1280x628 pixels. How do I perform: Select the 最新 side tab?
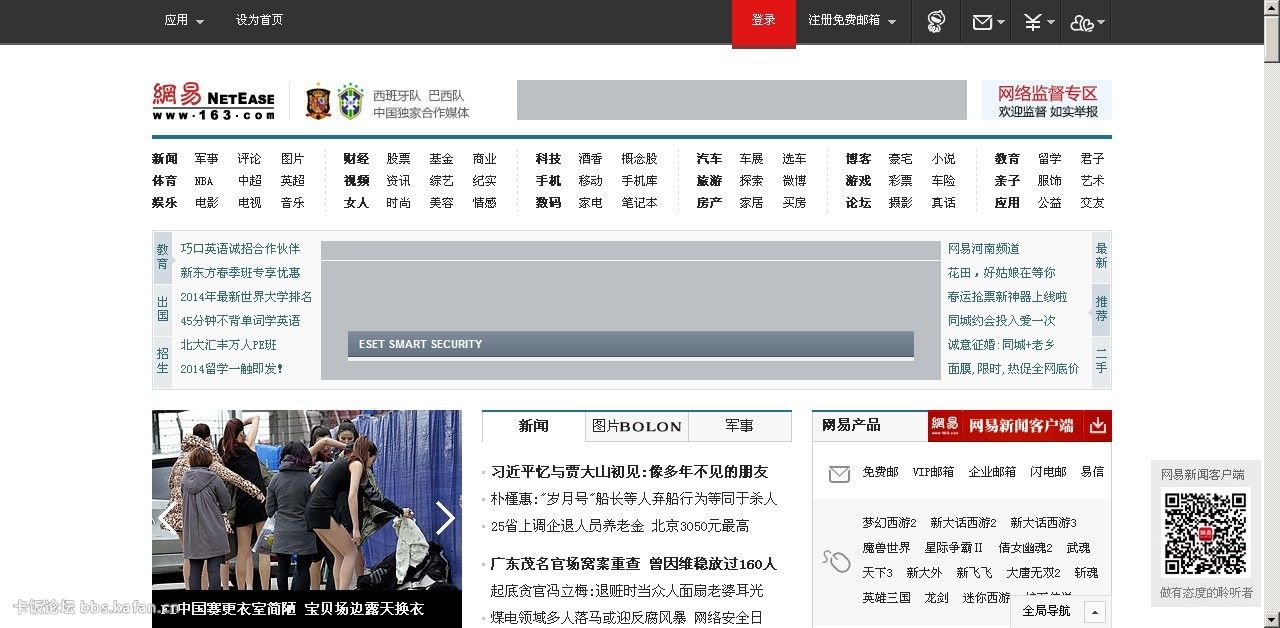tap(1101, 256)
